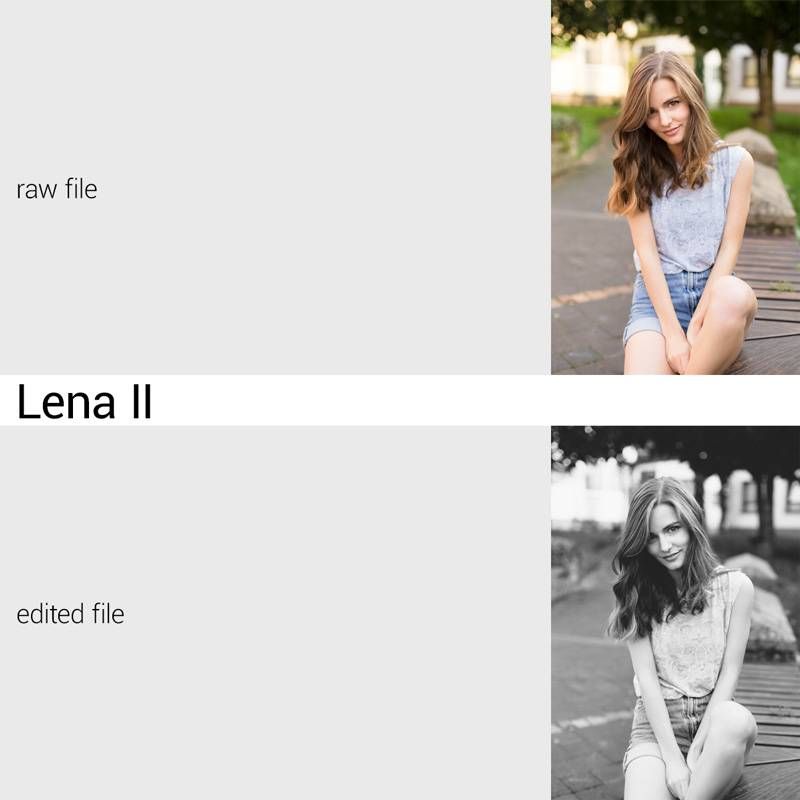Click the "edited file" label
Screen dimensions: 800x800
click(70, 614)
